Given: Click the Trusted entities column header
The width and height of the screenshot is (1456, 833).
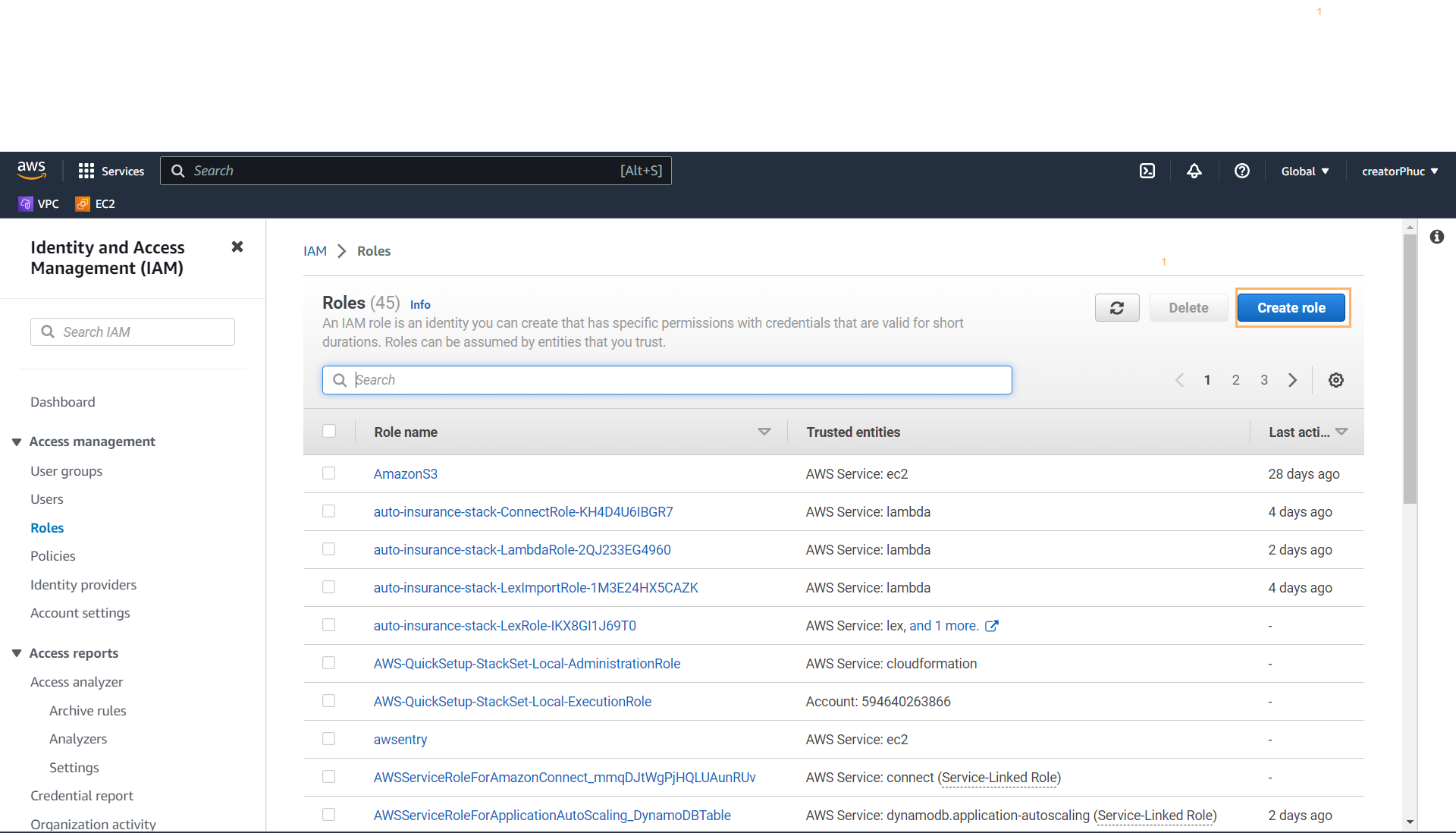Looking at the screenshot, I should pyautogui.click(x=853, y=432).
